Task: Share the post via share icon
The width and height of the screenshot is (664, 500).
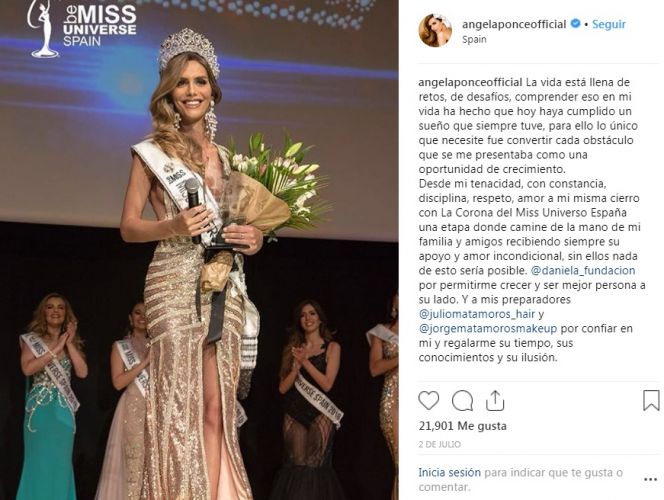Action: (x=495, y=400)
